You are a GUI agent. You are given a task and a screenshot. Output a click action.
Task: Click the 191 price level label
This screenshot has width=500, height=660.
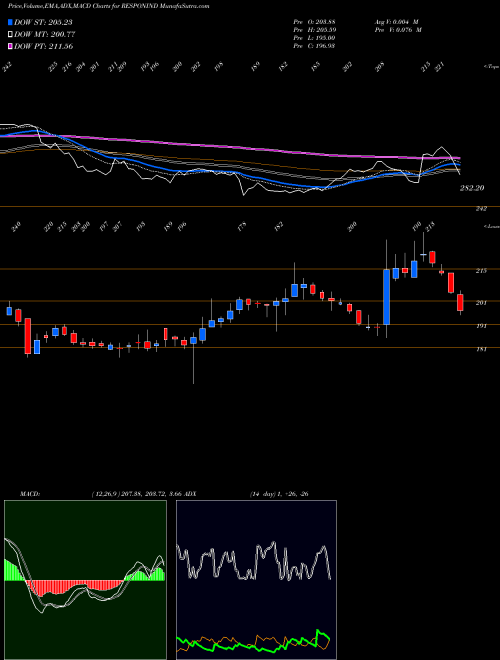[481, 326]
